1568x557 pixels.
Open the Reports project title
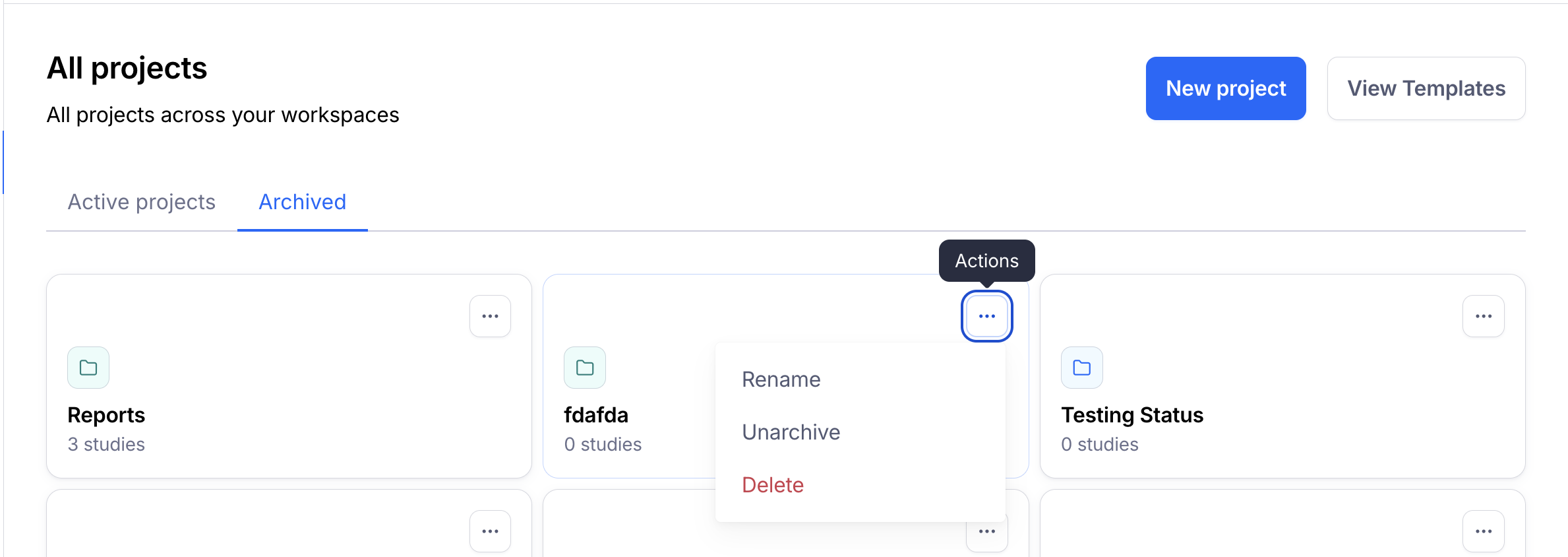tap(106, 415)
